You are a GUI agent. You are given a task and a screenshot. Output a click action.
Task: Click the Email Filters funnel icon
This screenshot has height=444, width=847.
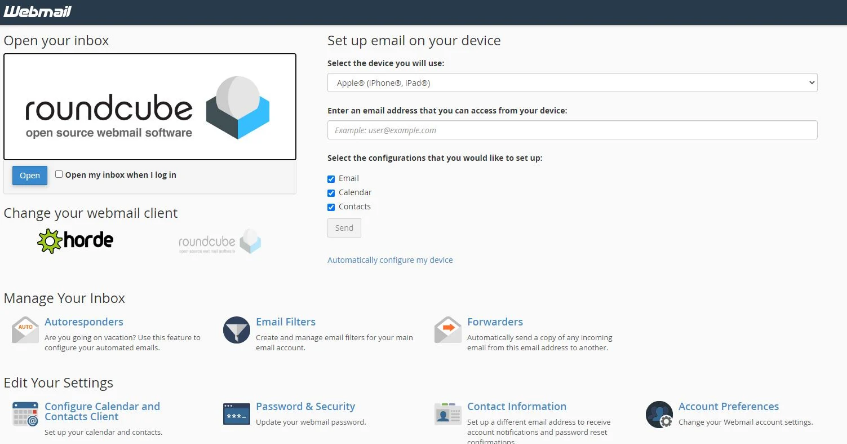pyautogui.click(x=237, y=329)
